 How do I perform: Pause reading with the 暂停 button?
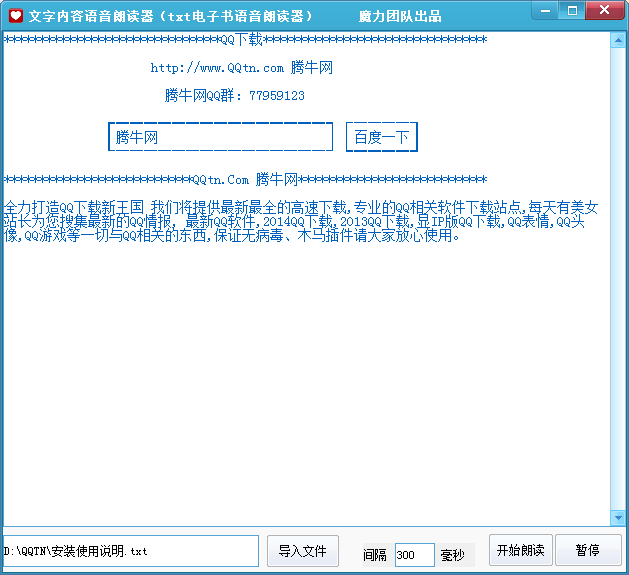click(x=588, y=550)
